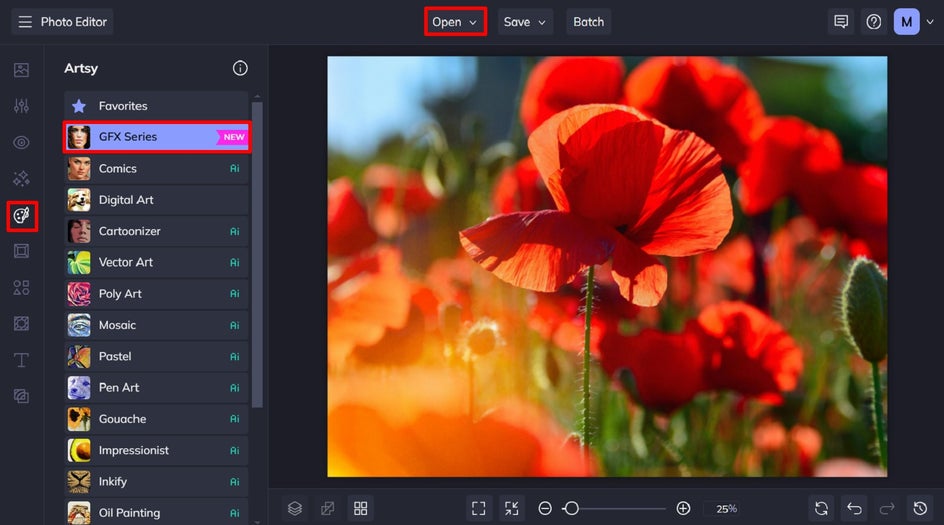Screen dimensions: 944x525
Task: Select the Digital Art category
Action: point(157,200)
